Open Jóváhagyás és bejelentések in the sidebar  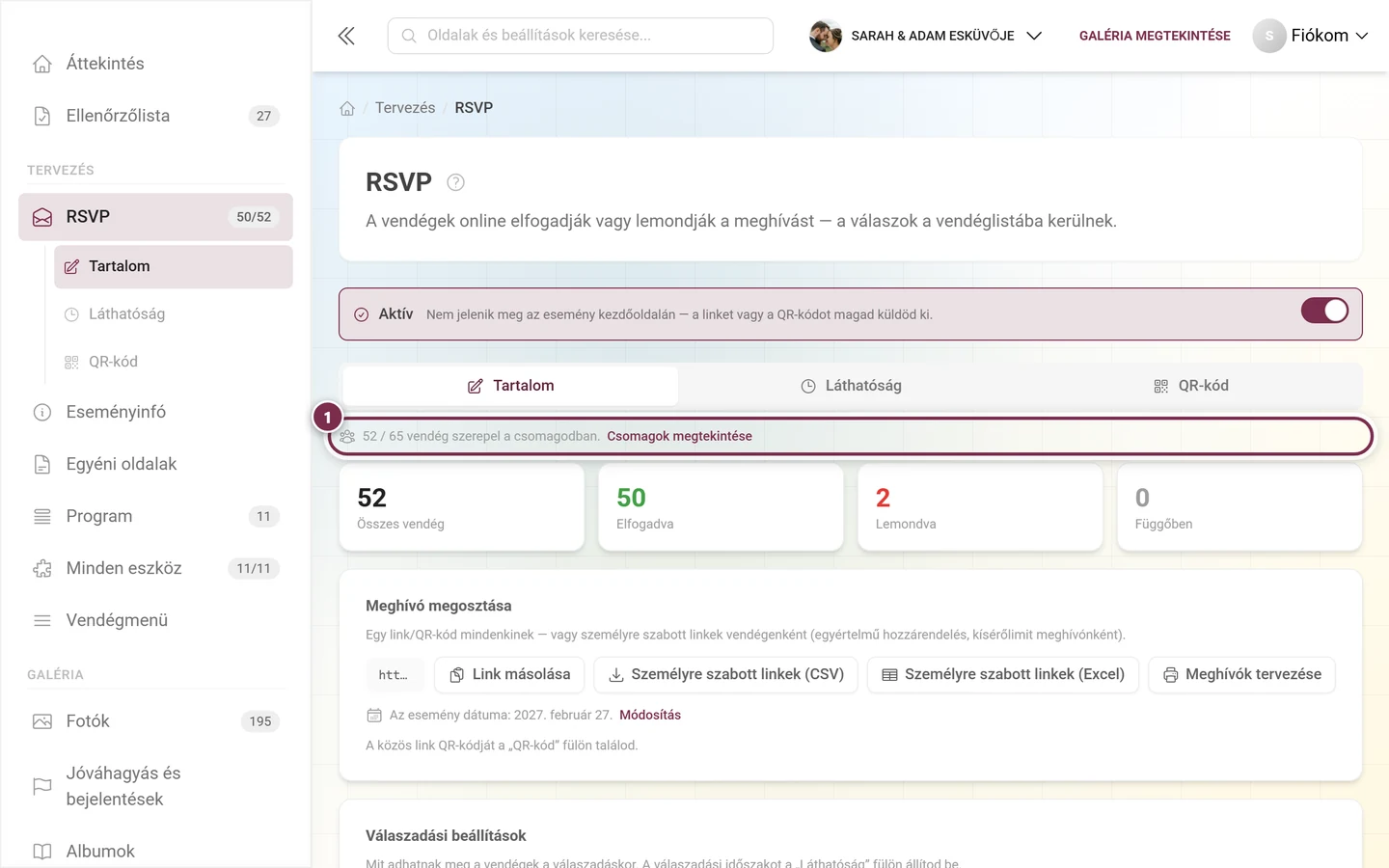coord(155,786)
